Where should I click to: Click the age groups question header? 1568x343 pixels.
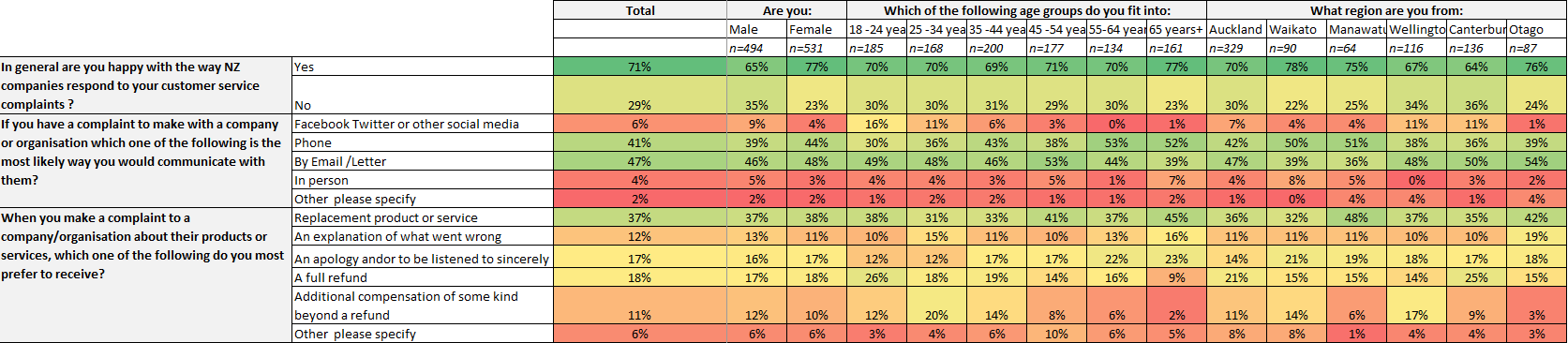1026,10
